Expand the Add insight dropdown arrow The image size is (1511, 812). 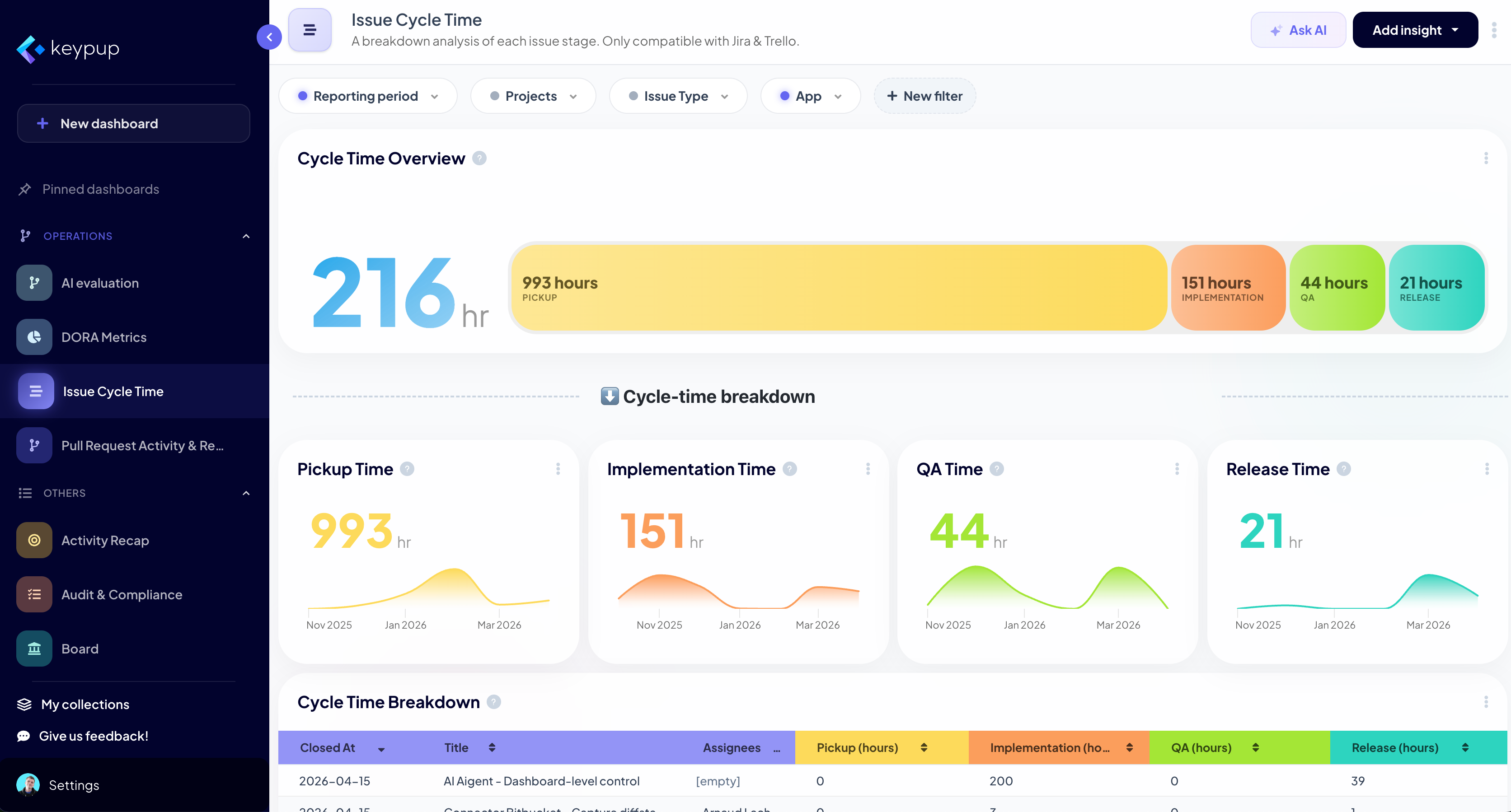click(1455, 30)
